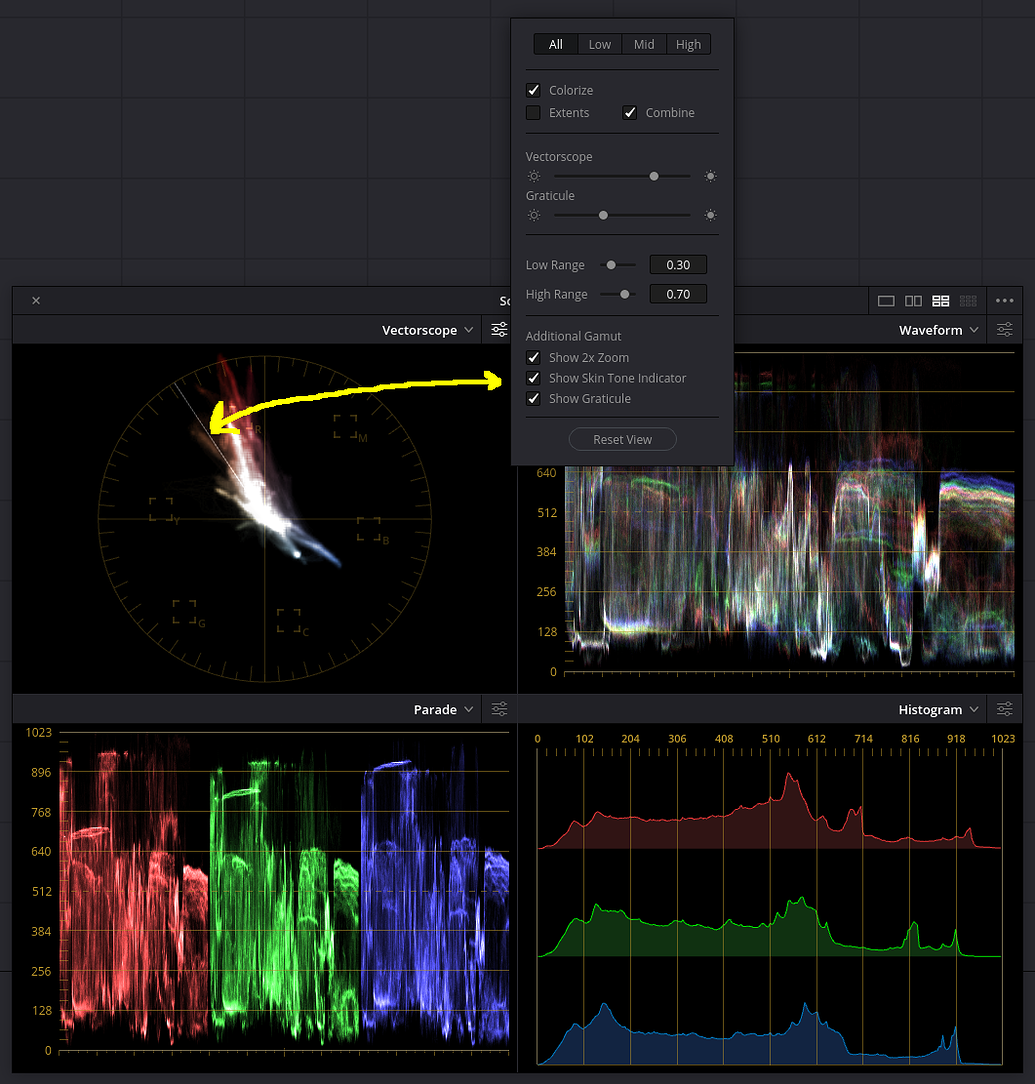Select the two-up scope layout icon
Screen dimensions: 1035x1084
pos(913,300)
